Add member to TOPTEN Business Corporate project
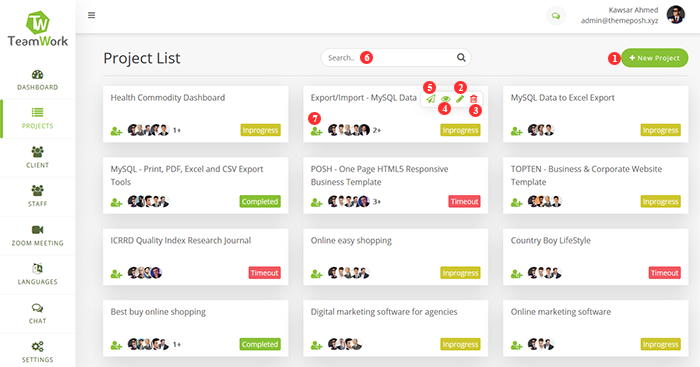The height and width of the screenshot is (367, 700). click(x=517, y=202)
